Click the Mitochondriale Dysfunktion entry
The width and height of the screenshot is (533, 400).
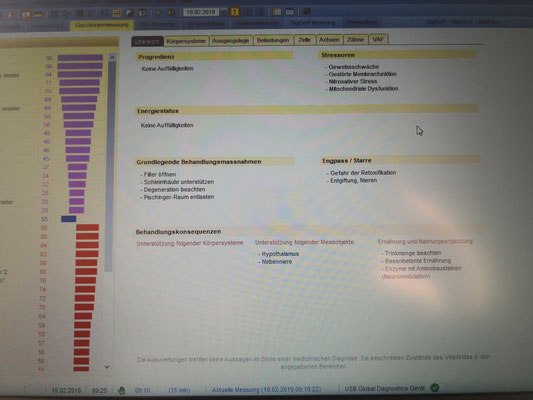[x=363, y=89]
